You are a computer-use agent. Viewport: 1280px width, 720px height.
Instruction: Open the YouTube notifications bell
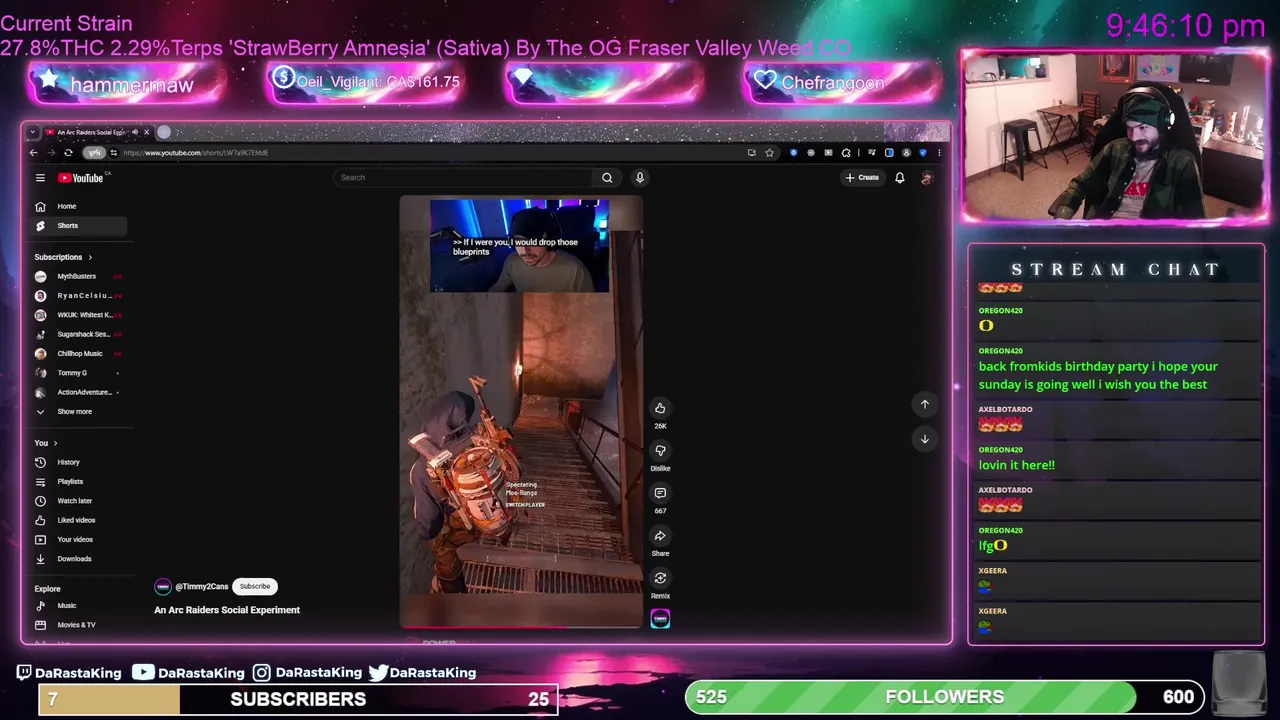pyautogui.click(x=899, y=178)
